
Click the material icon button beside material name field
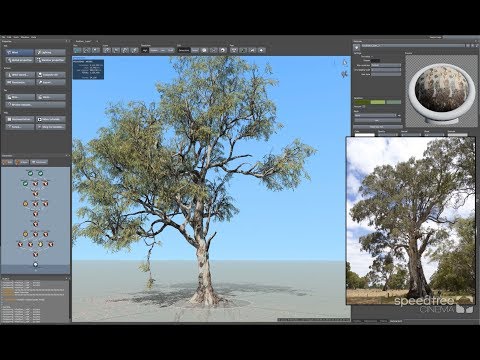click(x=357, y=48)
